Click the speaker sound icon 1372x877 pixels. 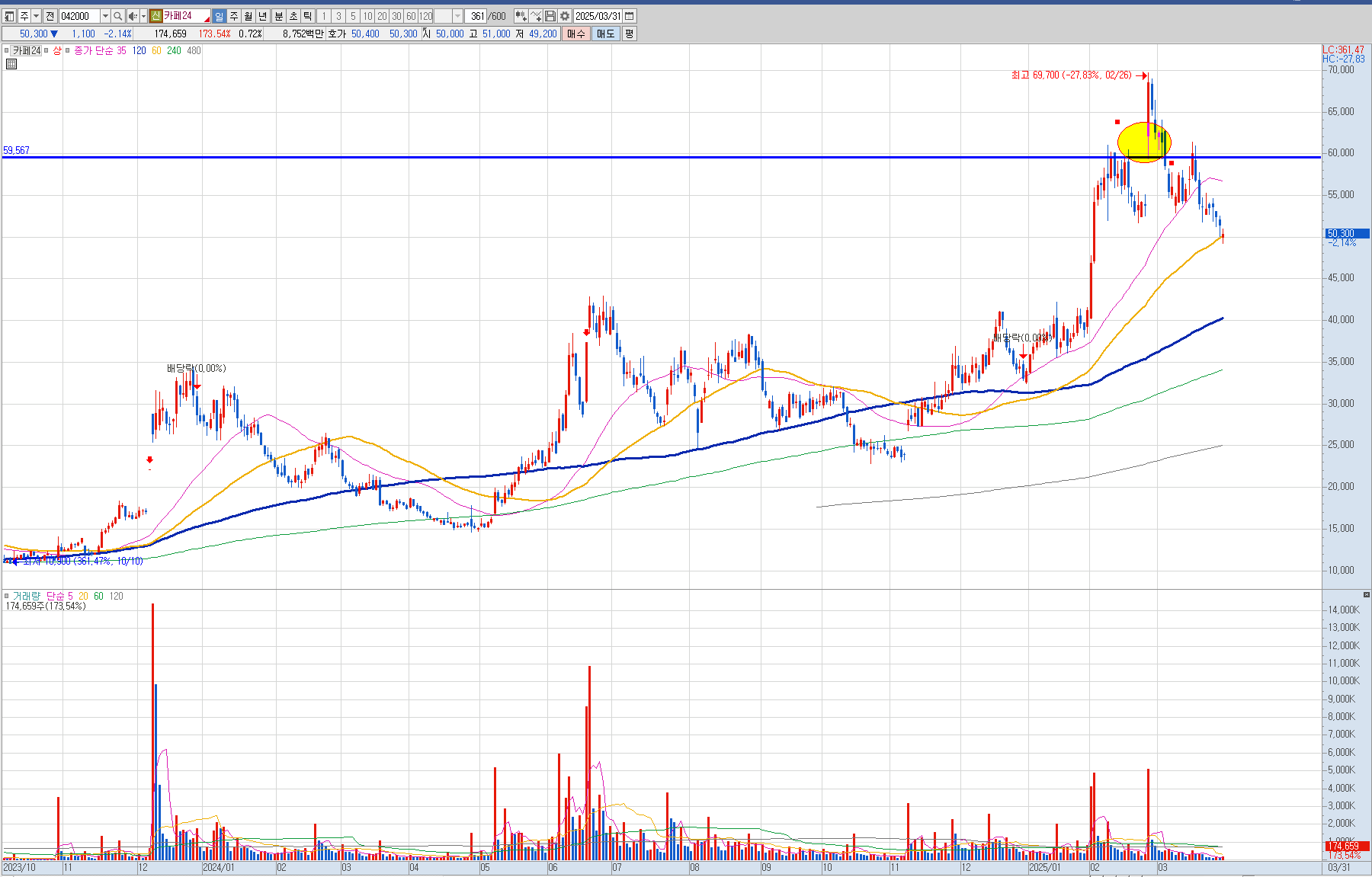(133, 16)
